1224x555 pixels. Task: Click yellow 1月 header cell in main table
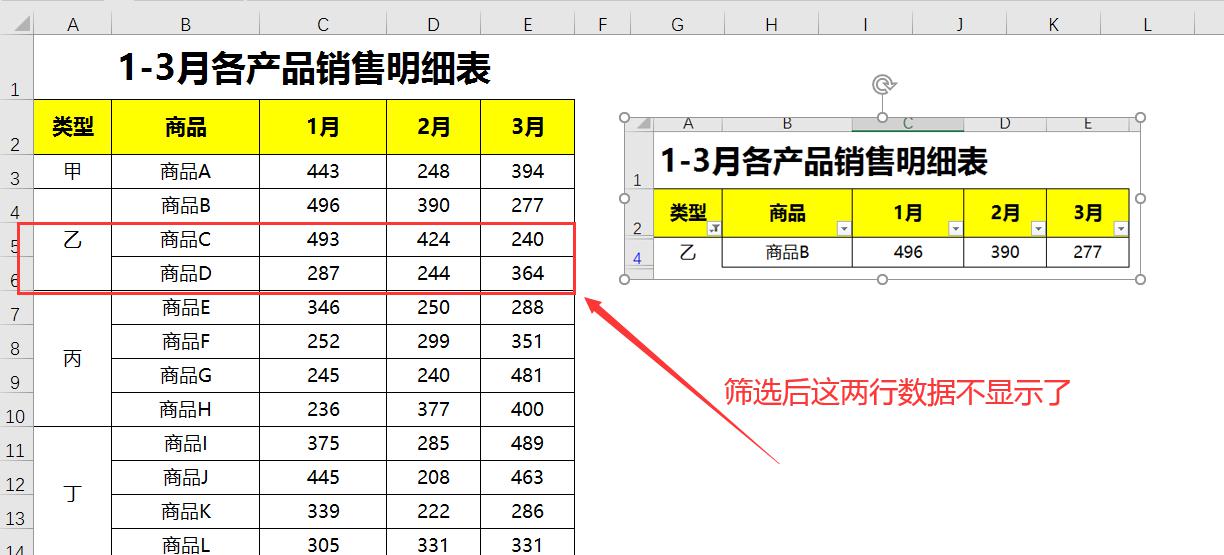[x=323, y=127]
